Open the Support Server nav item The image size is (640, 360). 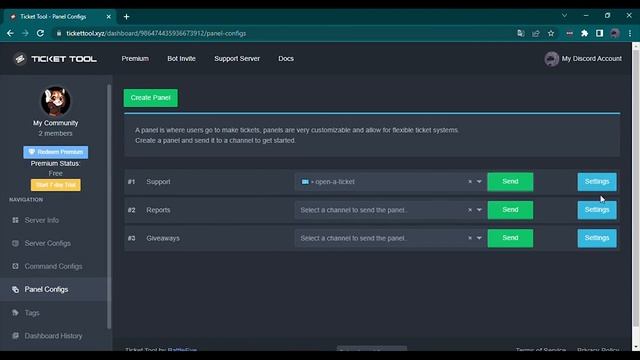click(237, 59)
